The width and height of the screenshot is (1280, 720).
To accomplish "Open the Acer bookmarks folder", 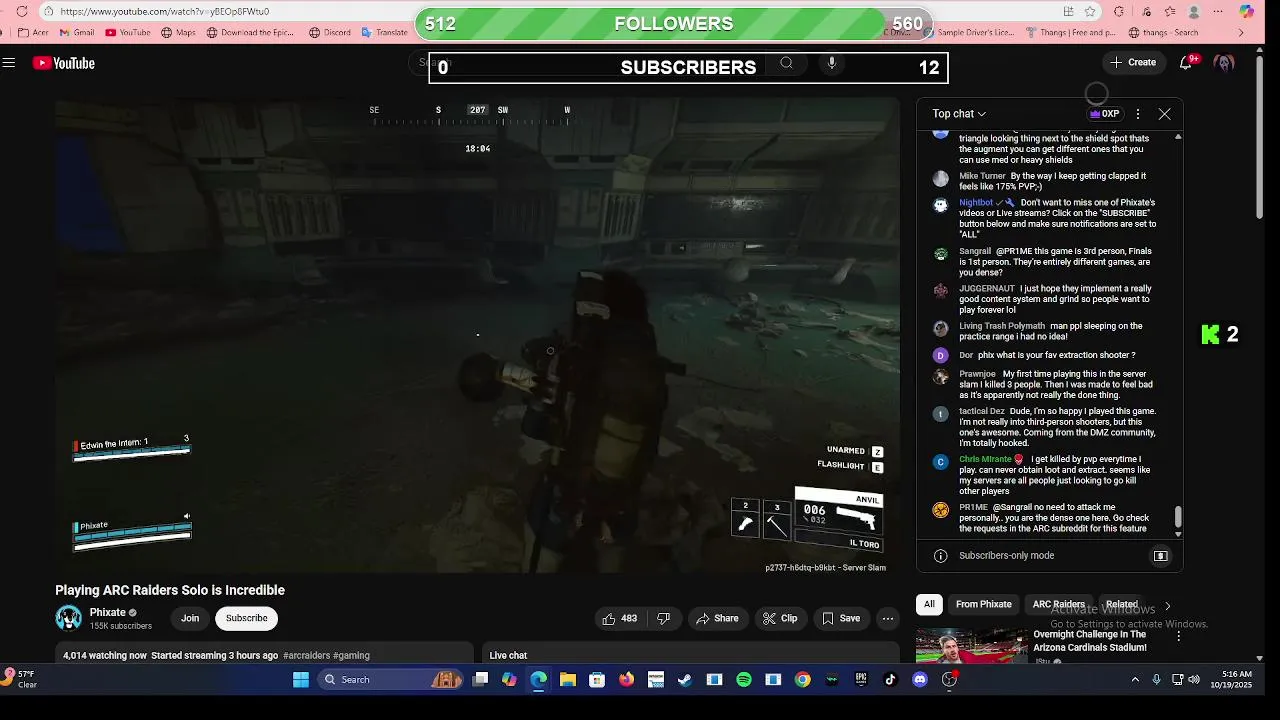I will tap(34, 33).
